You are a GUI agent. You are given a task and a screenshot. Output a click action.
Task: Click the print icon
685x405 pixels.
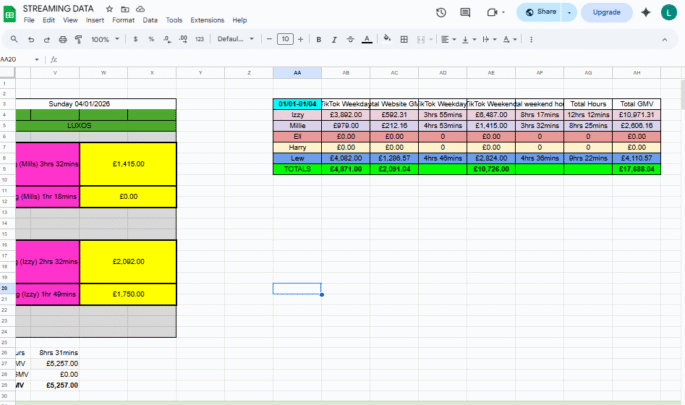click(x=63, y=39)
